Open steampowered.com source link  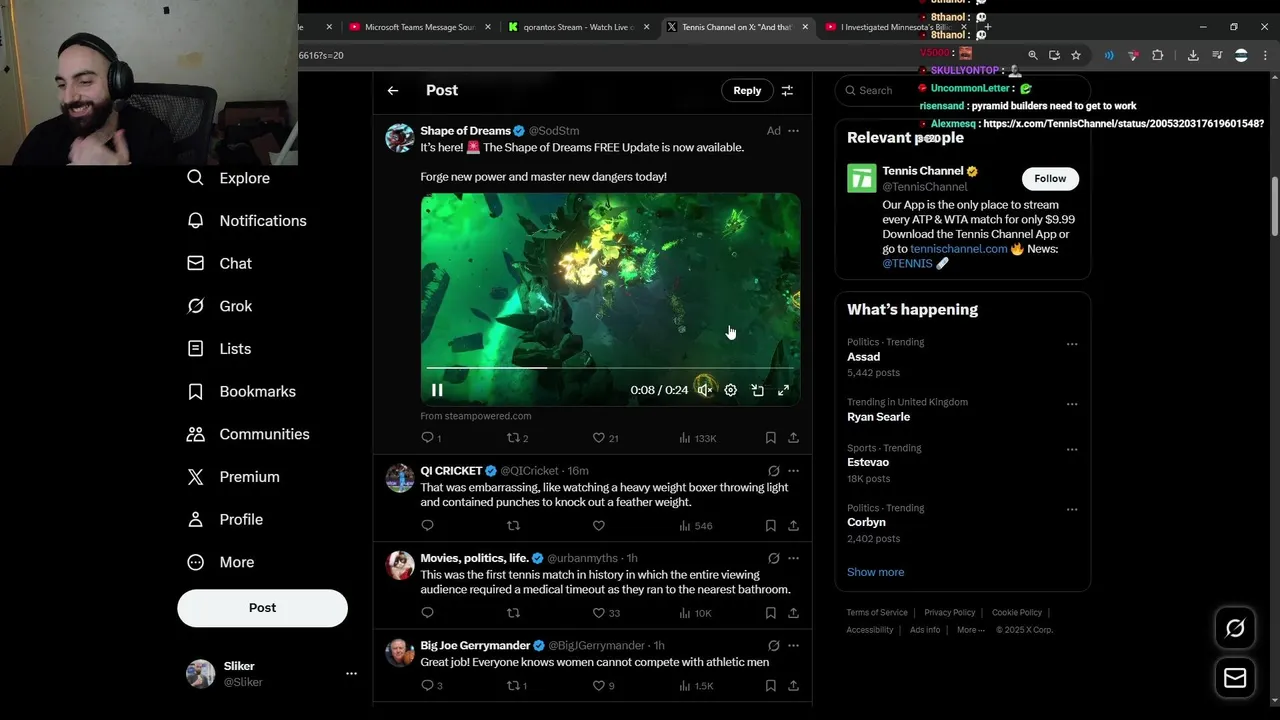[476, 416]
